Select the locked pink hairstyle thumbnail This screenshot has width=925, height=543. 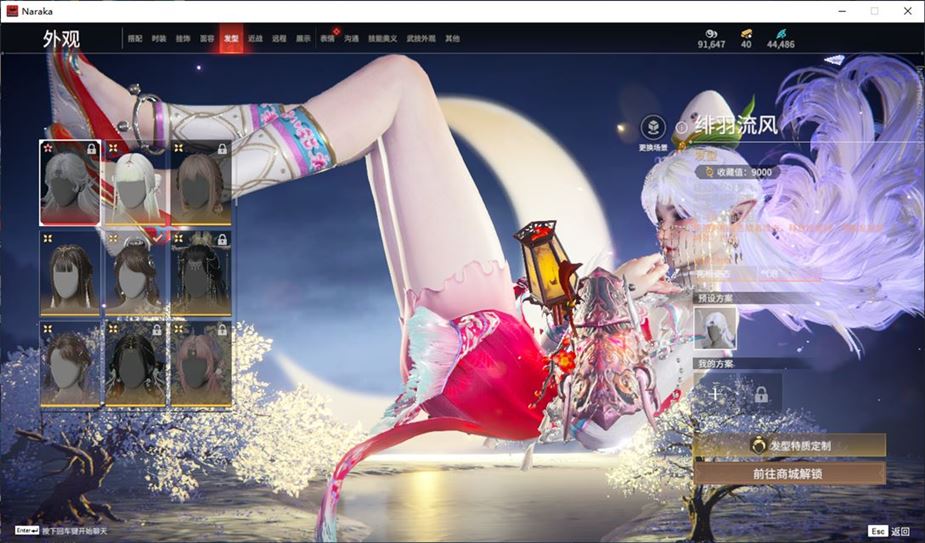201,364
